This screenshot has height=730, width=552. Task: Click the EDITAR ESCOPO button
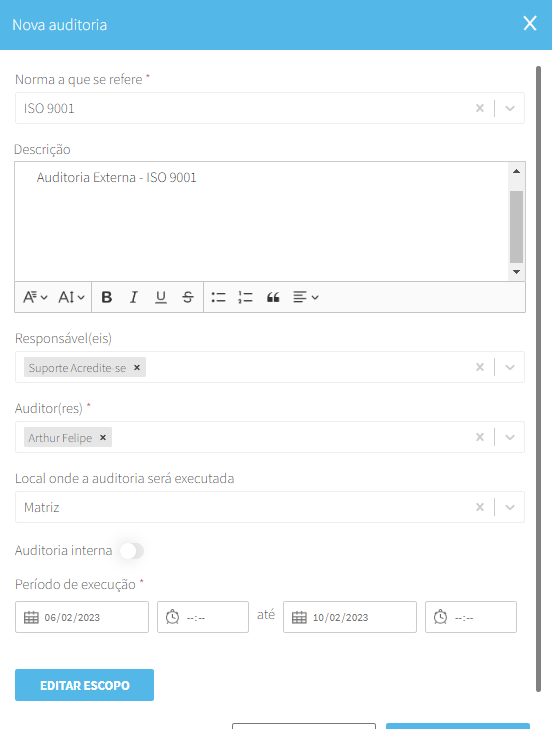point(84,685)
